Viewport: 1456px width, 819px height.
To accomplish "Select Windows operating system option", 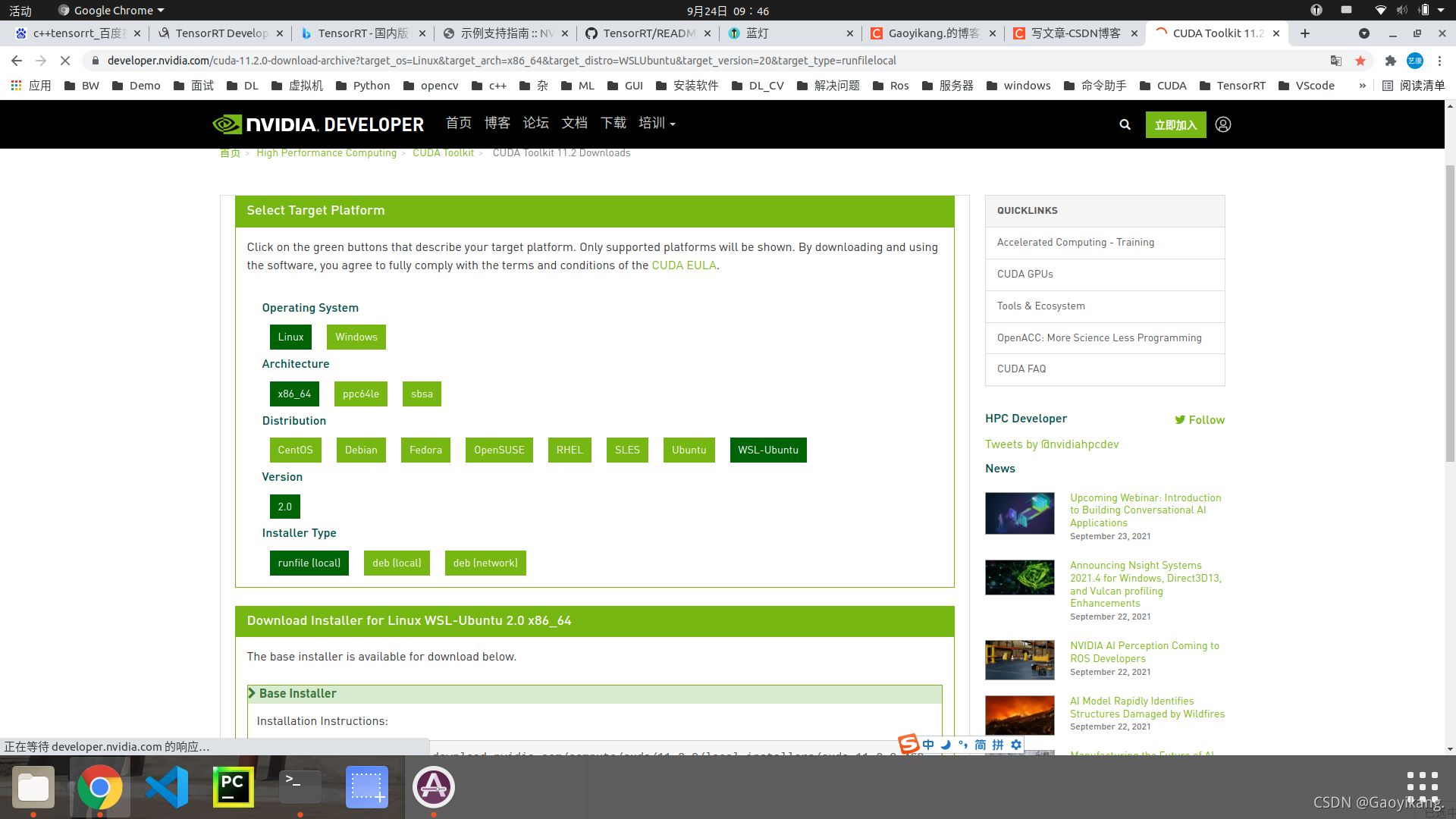I will 356,337.
